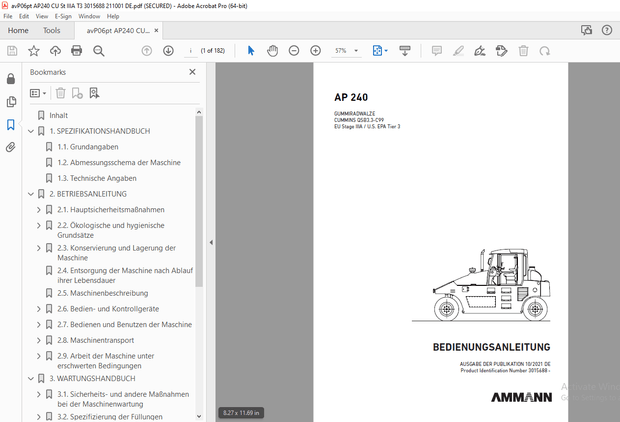
Task: Click the page number input field
Action: pos(190,51)
